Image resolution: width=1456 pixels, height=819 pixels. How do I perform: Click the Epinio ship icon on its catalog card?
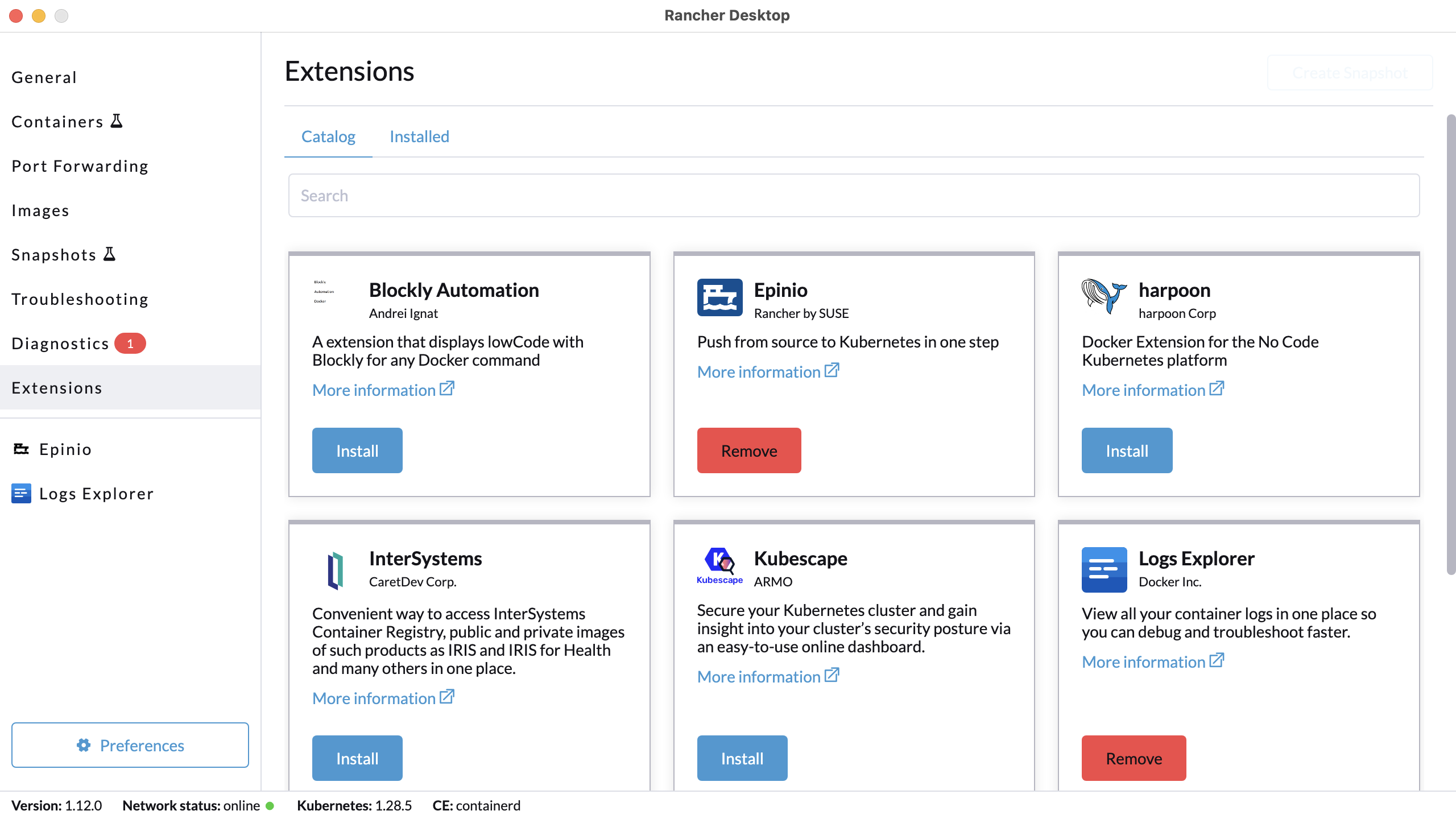(719, 296)
